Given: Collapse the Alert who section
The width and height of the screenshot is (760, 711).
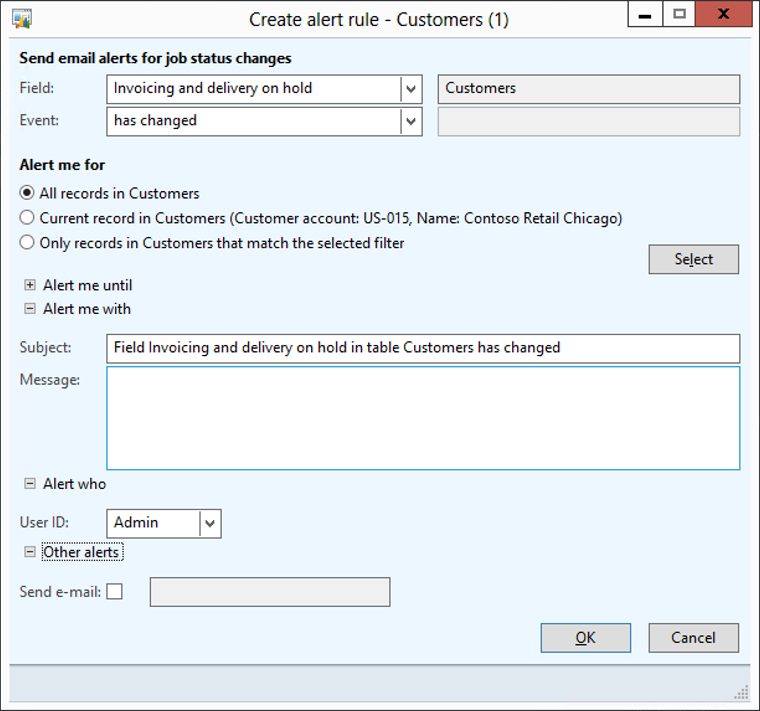Looking at the screenshot, I should [30, 484].
